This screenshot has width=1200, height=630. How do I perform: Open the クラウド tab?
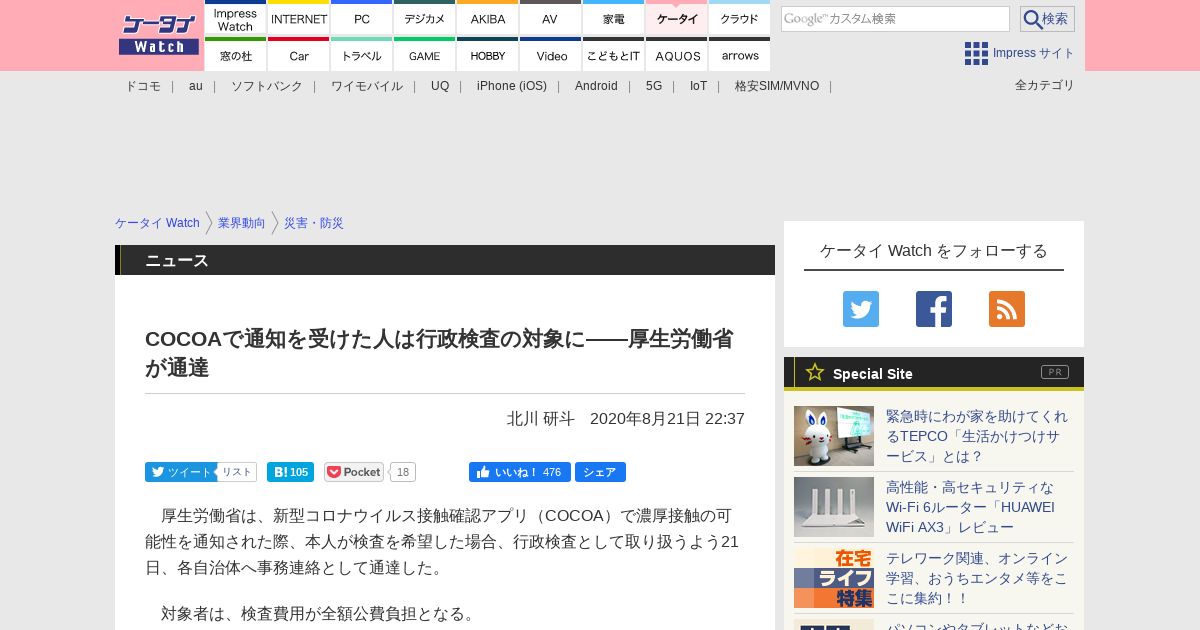click(739, 19)
